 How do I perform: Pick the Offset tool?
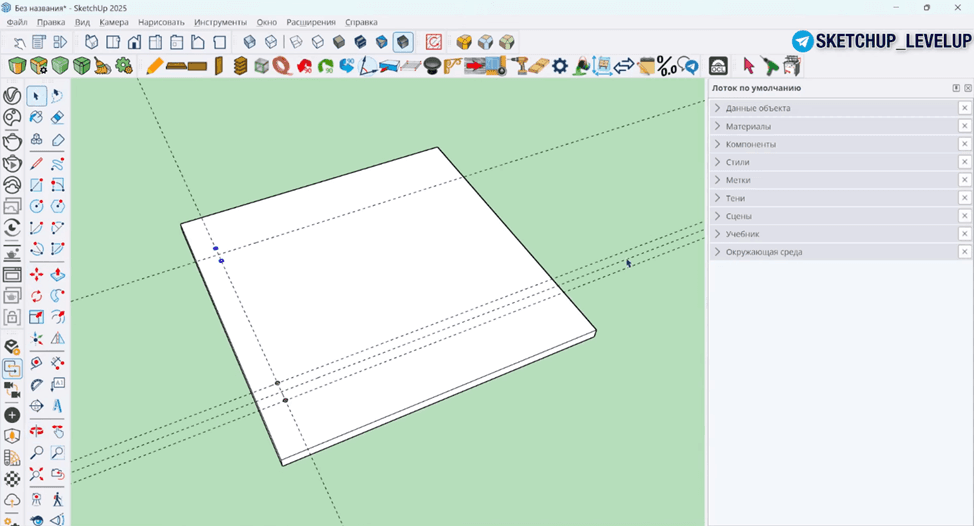57,317
